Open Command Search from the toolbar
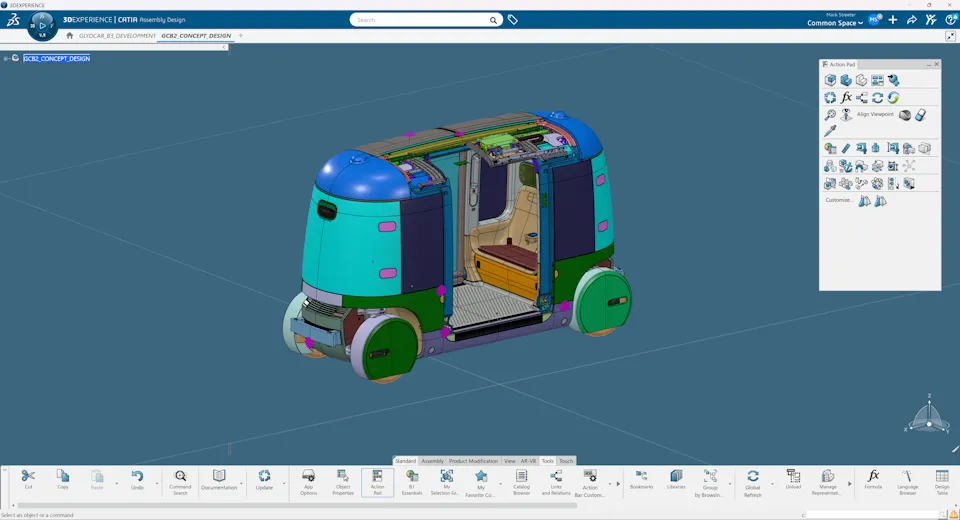The width and height of the screenshot is (960, 520). 180,480
